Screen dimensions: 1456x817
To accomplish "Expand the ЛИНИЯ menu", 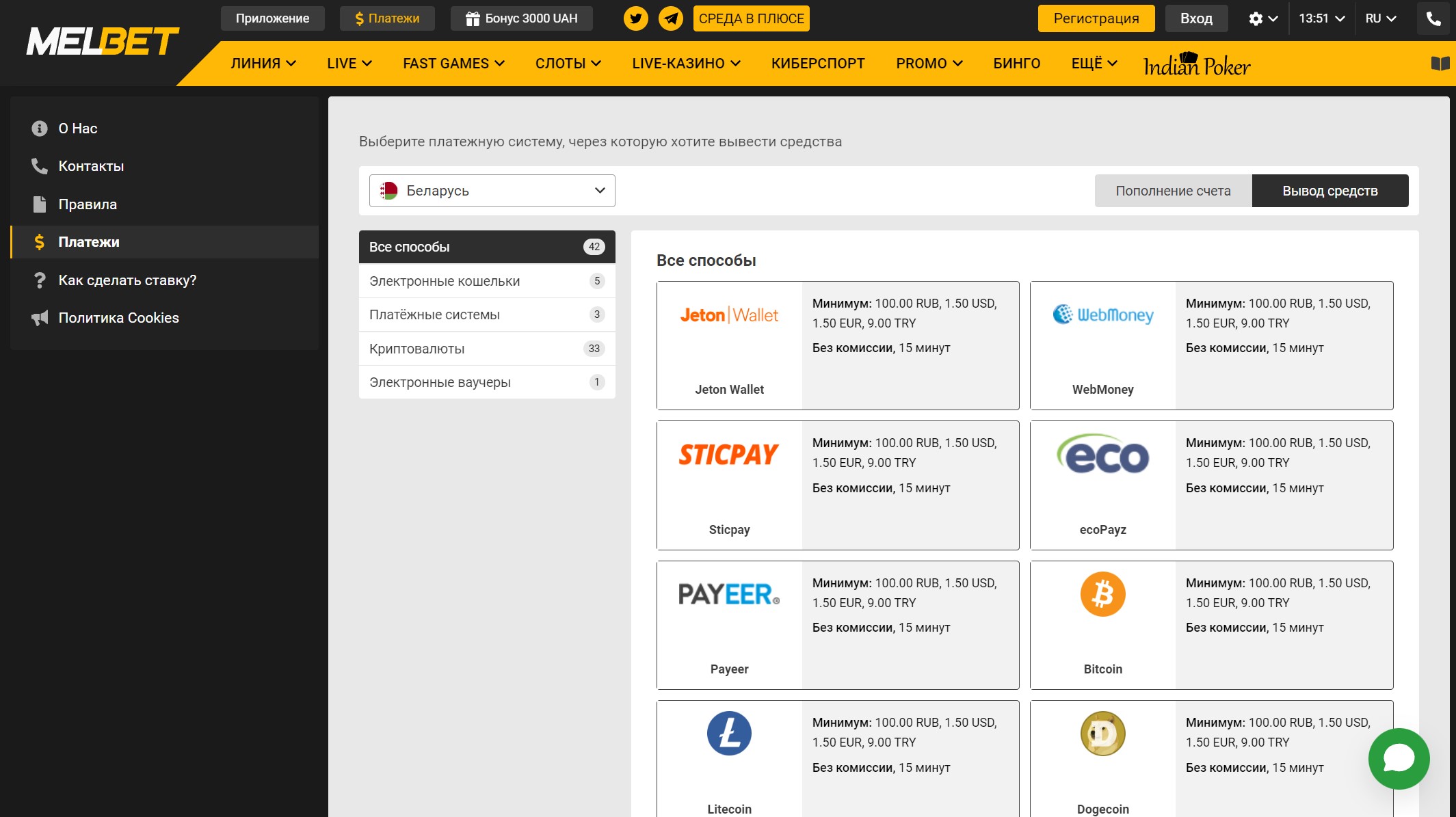I will (x=263, y=64).
